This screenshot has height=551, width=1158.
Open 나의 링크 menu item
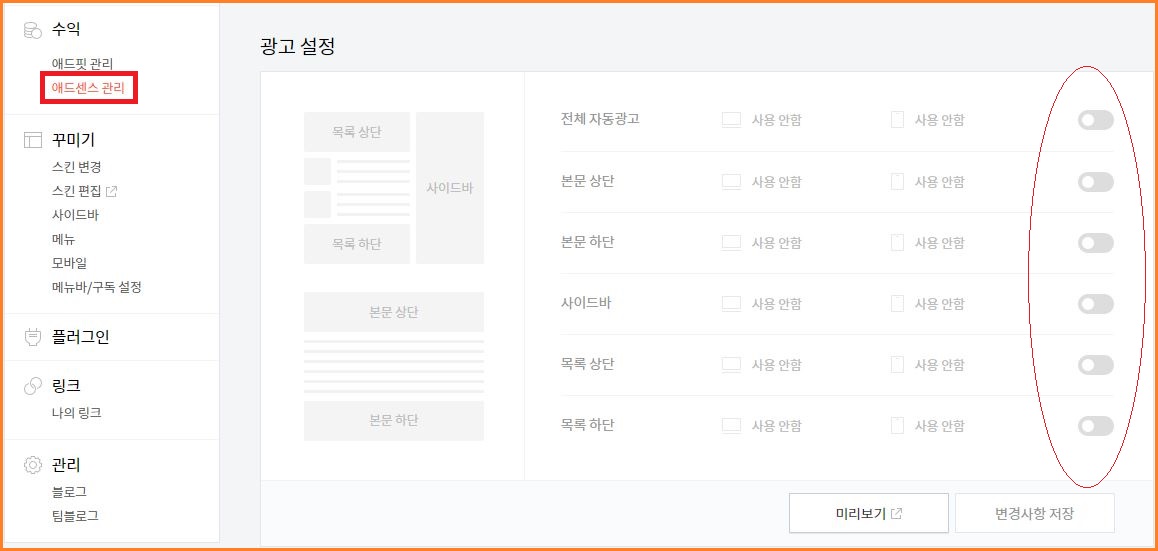[76, 413]
